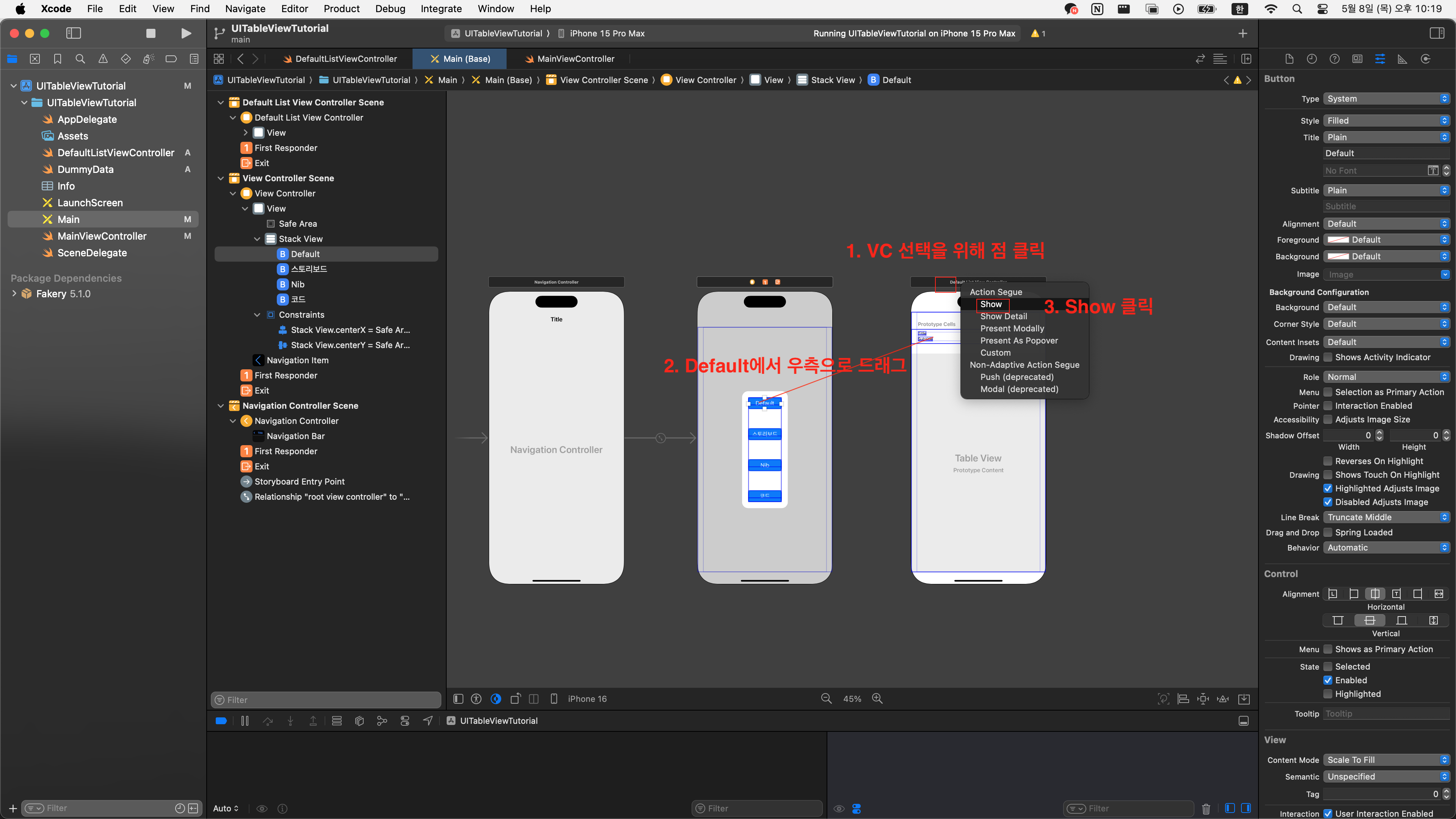Click the Debug Memory Graph icon
Image resolution: width=1456 pixels, height=819 pixels.
coord(382,721)
